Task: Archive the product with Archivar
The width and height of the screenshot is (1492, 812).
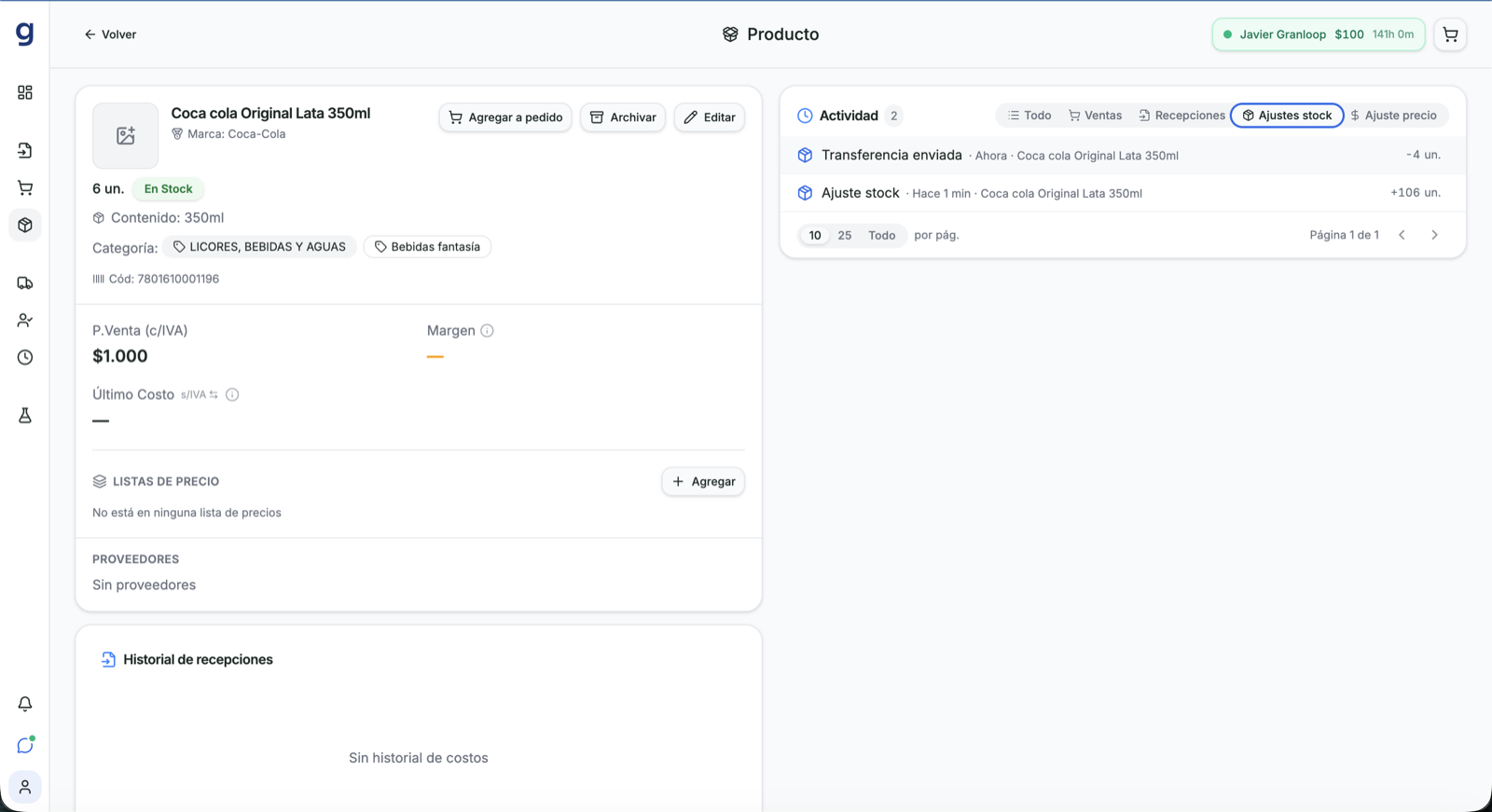Action: (623, 117)
